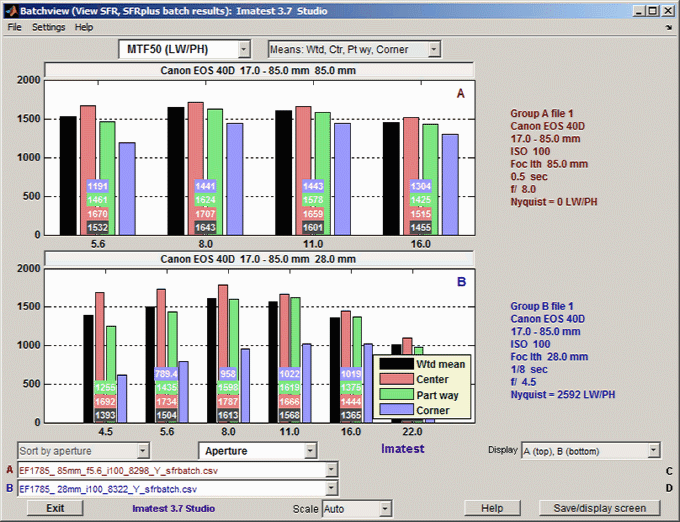Screen dimensions: 680x522
Task: Open the Aperture dropdown
Action: pos(310,451)
